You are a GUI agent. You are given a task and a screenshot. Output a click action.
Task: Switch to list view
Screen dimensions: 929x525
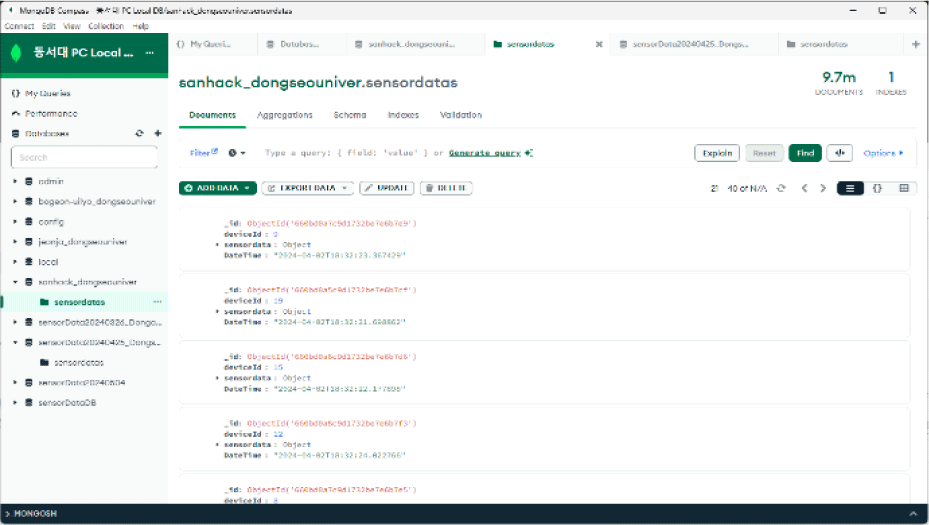coord(850,188)
